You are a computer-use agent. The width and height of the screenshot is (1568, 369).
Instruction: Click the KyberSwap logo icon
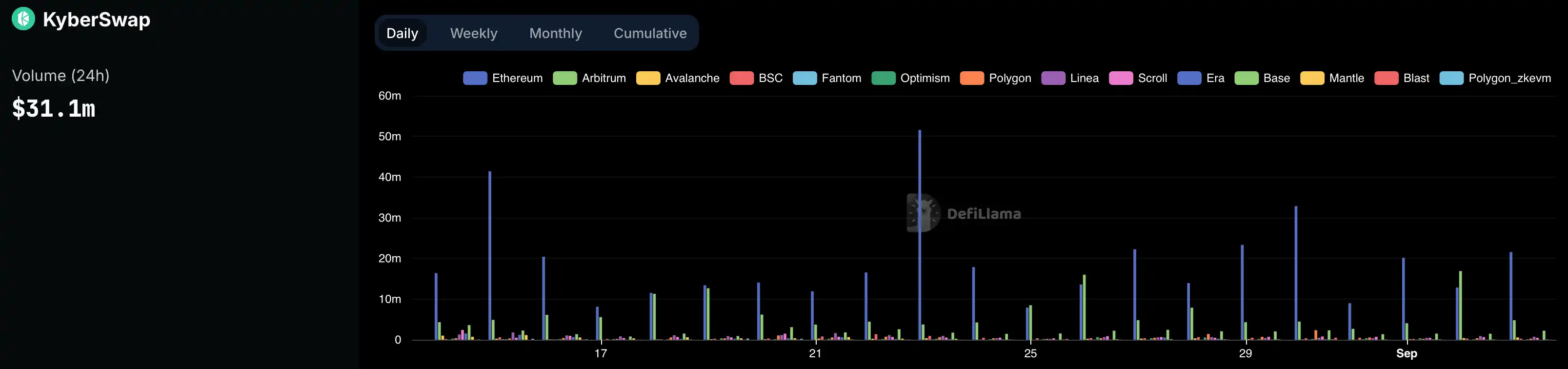[23, 19]
